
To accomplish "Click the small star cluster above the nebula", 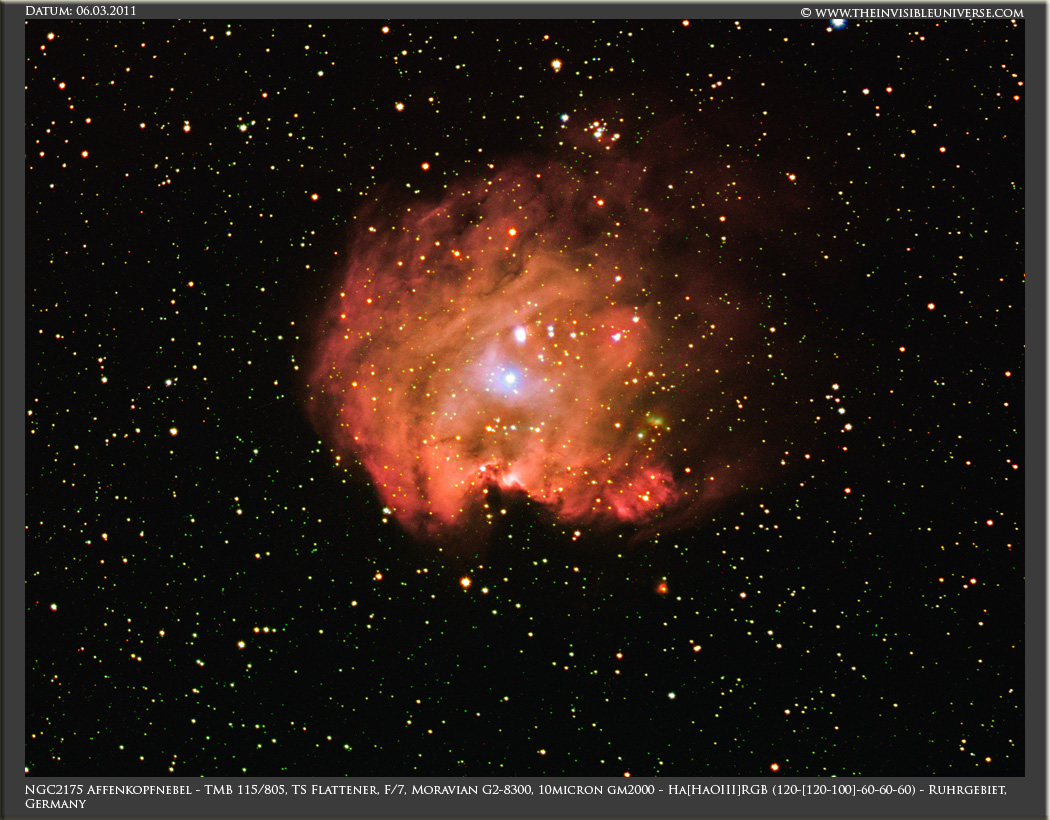I will (x=600, y=129).
